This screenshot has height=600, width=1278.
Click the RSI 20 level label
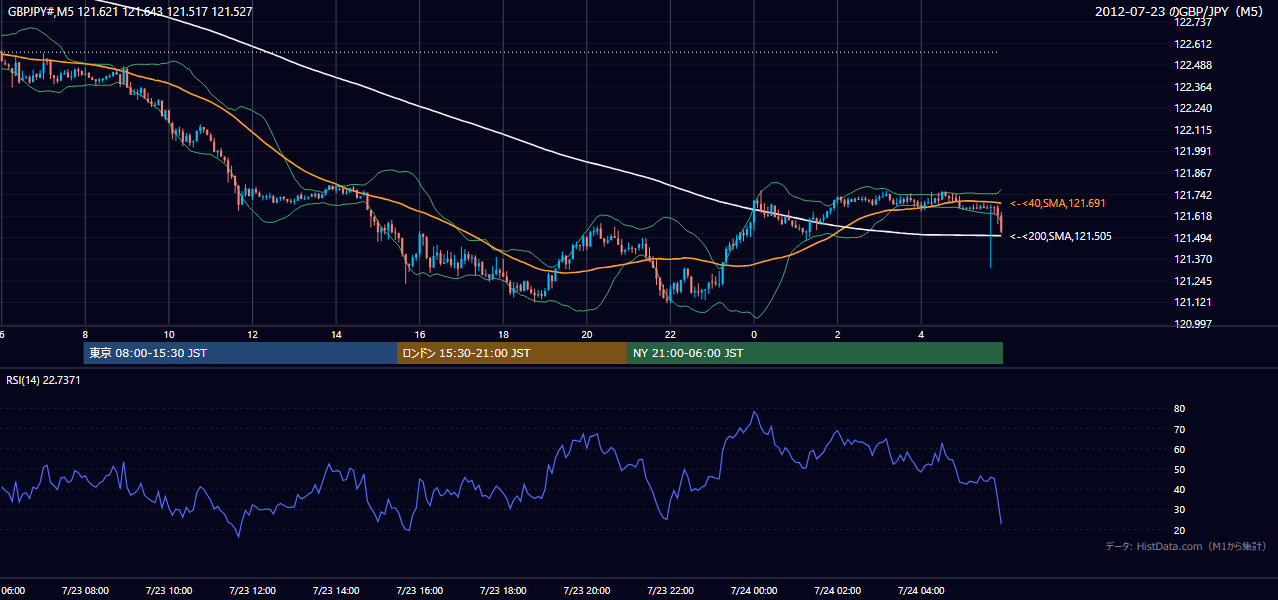point(1179,530)
